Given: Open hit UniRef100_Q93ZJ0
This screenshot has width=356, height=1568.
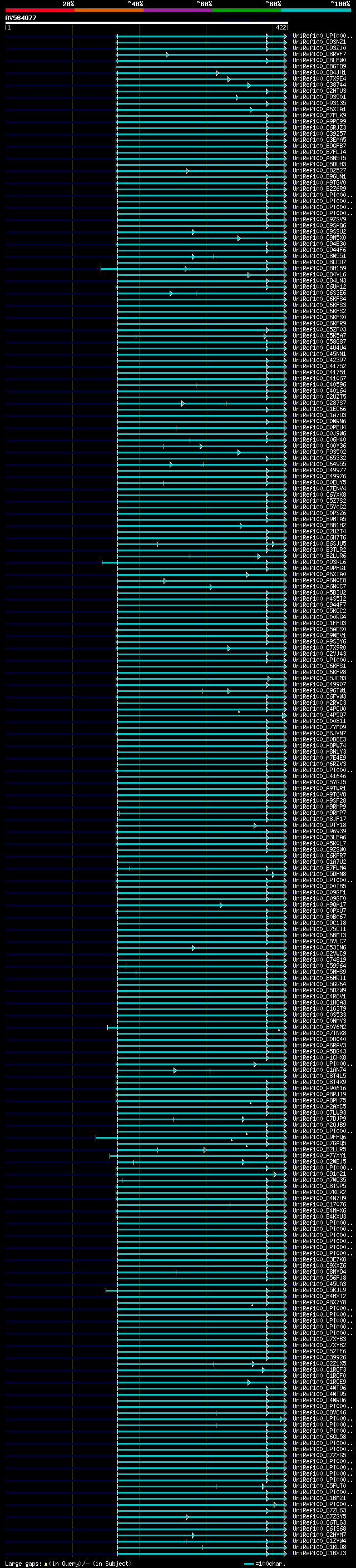Looking at the screenshot, I should tap(319, 48).
